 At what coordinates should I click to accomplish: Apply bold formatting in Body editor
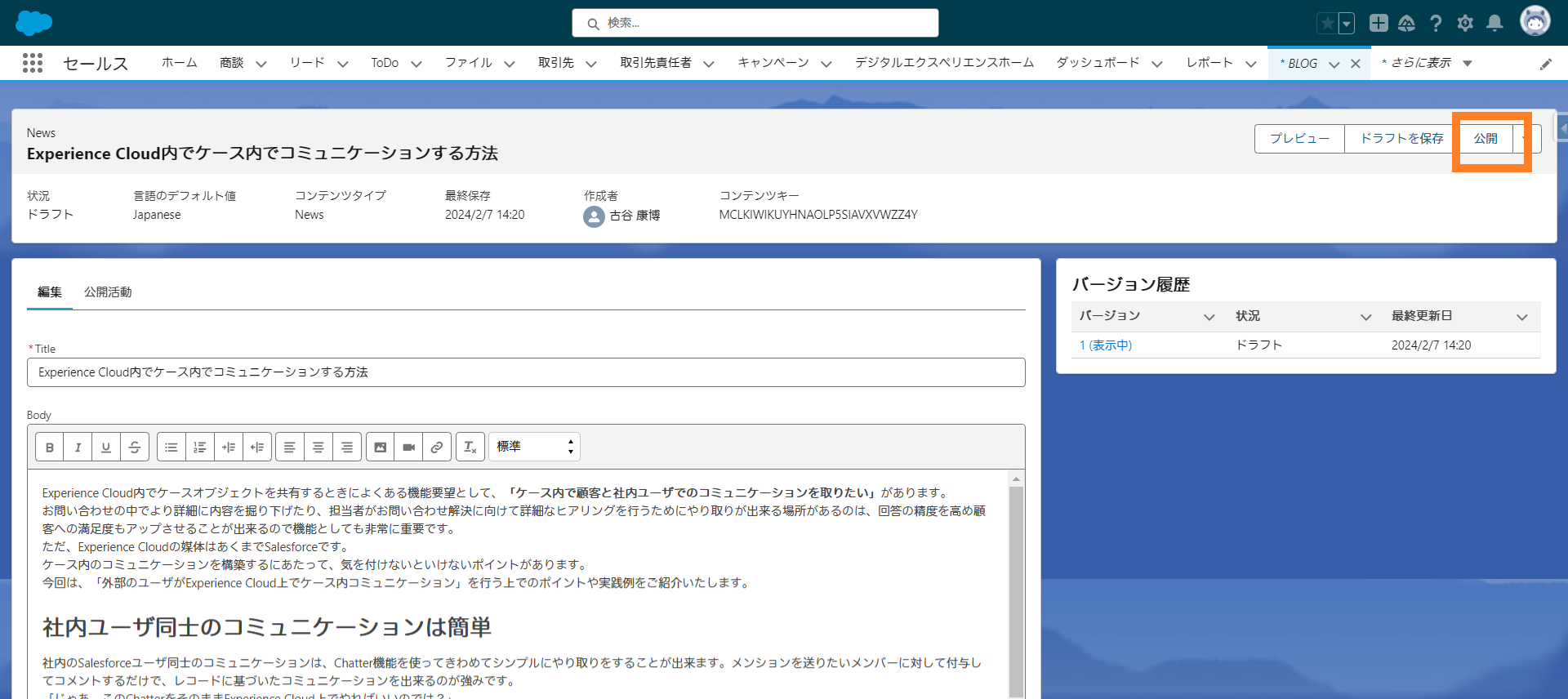[50, 447]
